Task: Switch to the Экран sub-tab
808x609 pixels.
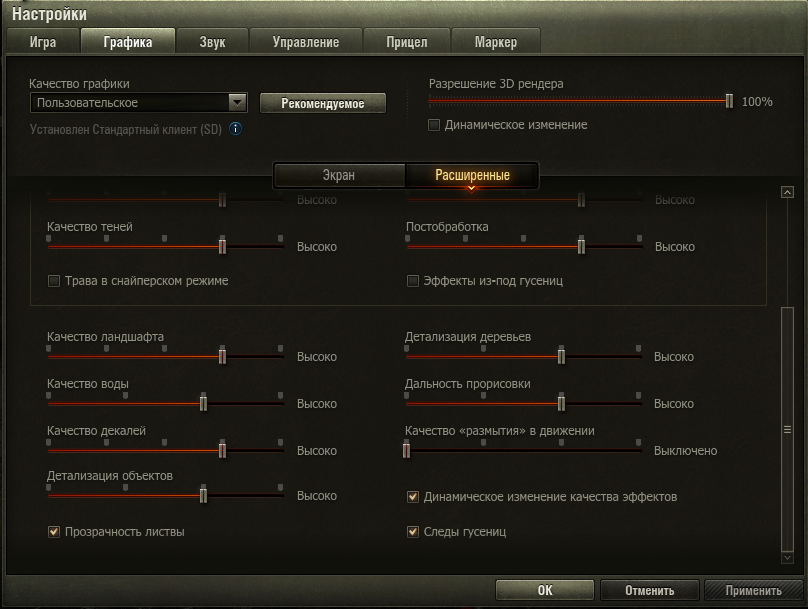Action: coord(338,176)
